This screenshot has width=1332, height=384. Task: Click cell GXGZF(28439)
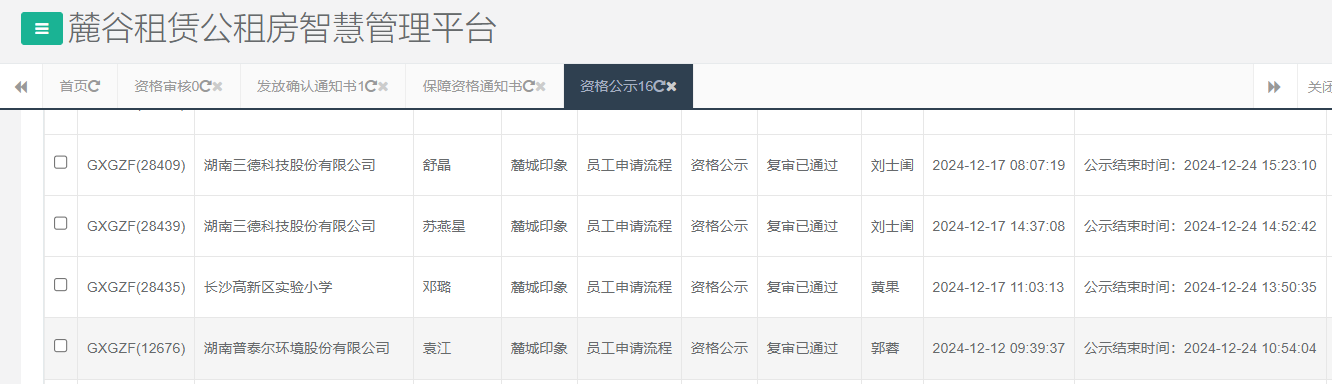coord(136,226)
